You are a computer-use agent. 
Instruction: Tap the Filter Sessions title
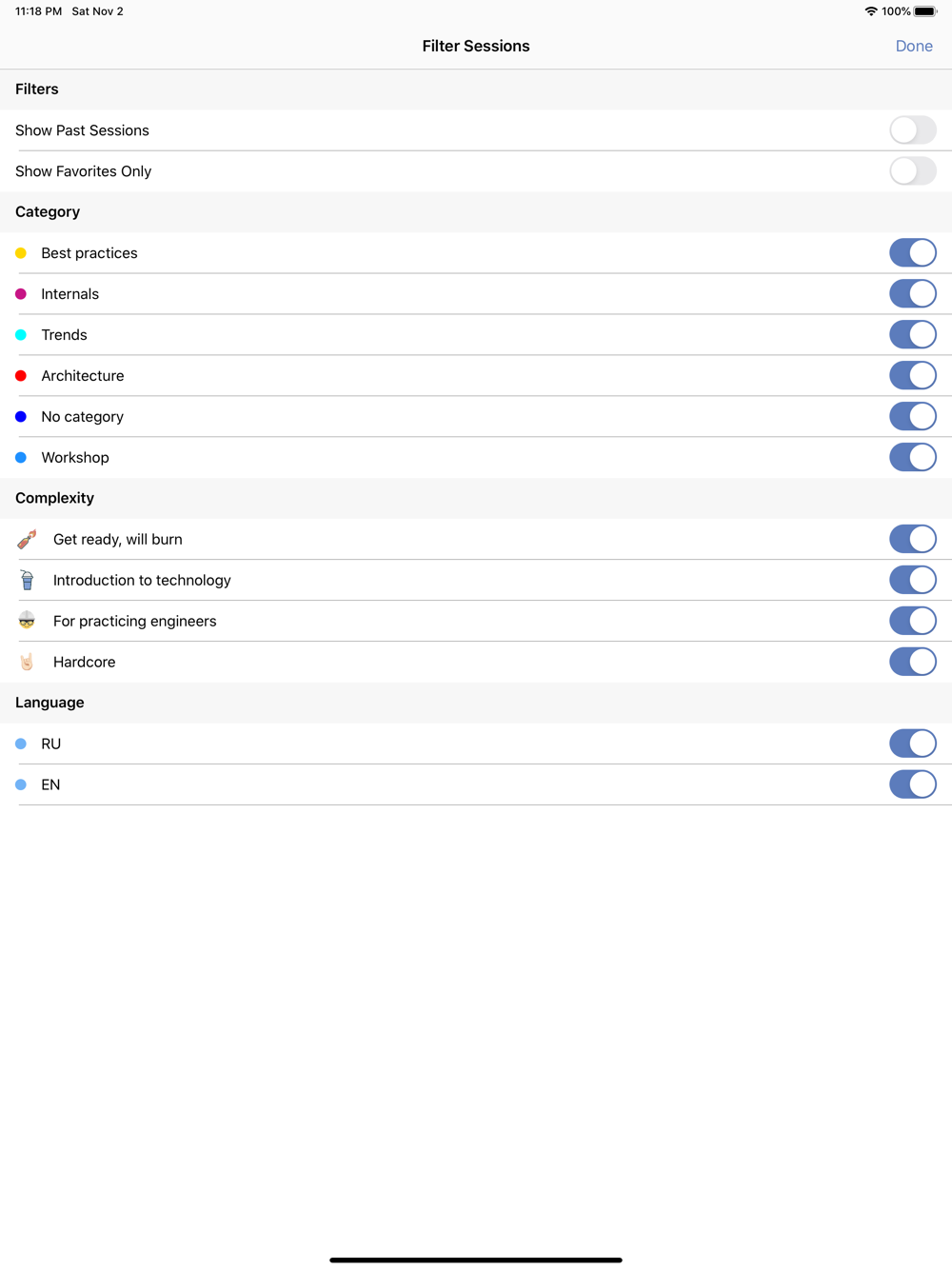[x=476, y=46]
